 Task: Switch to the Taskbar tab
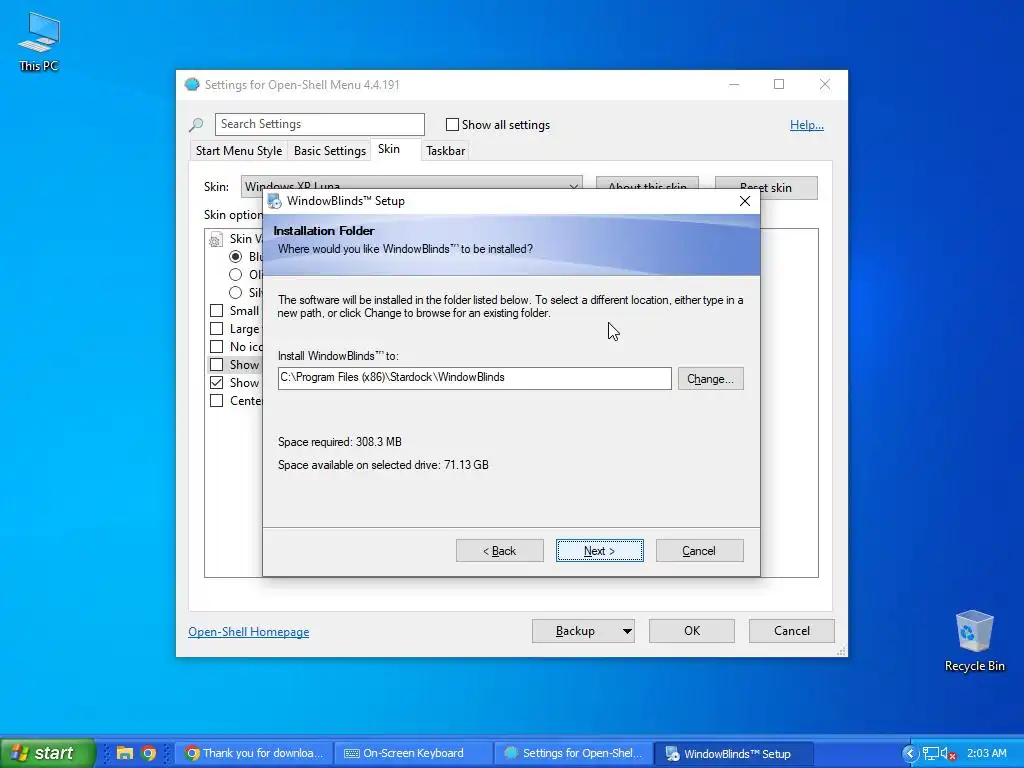click(x=445, y=151)
